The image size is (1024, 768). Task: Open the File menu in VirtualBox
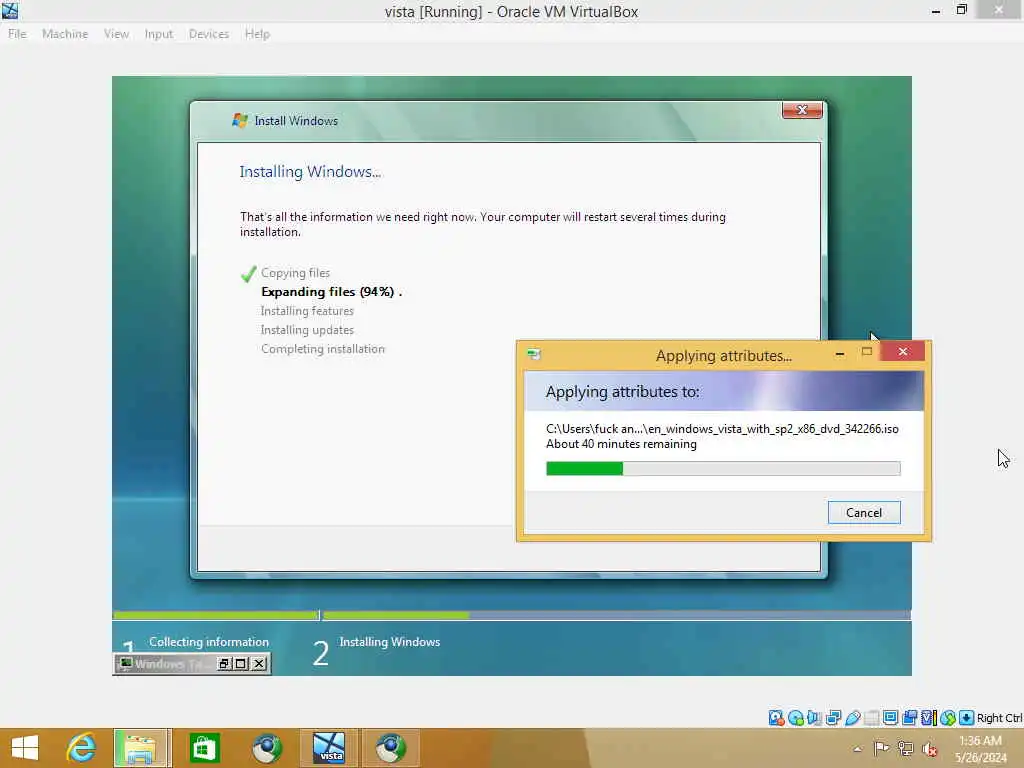[17, 34]
